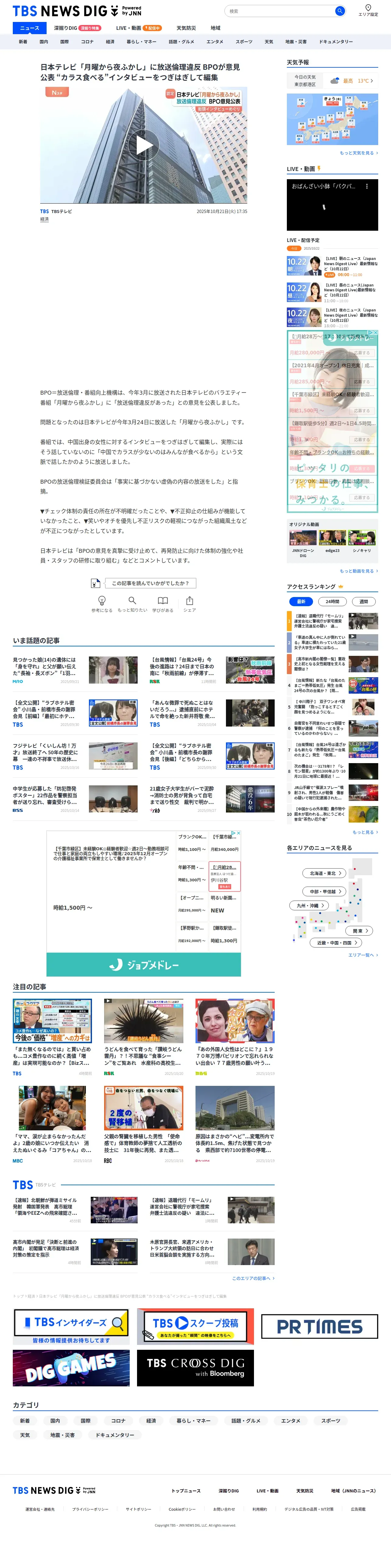This screenshot has height=1568, width=391.
Task: Click the 話題・グルメ pill in bottom categories
Action: [x=246, y=1421]
